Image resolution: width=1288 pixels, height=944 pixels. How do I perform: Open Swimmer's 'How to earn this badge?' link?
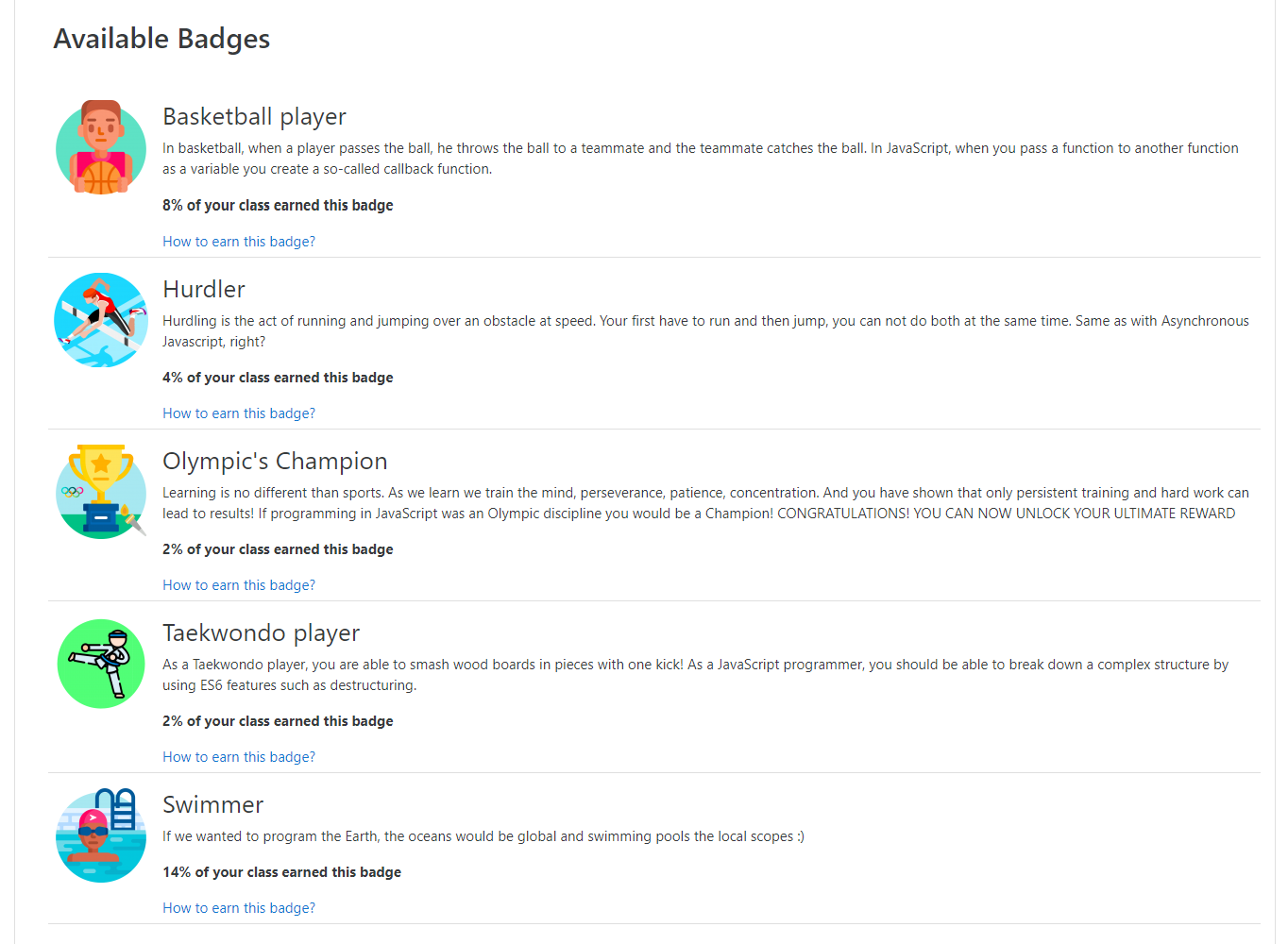tap(239, 908)
